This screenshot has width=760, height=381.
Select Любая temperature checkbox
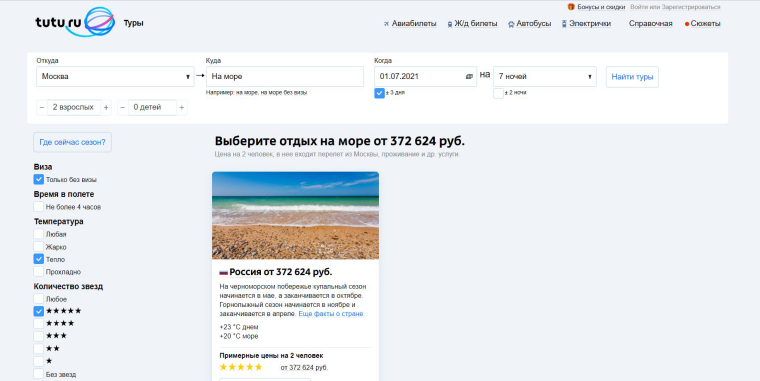39,234
